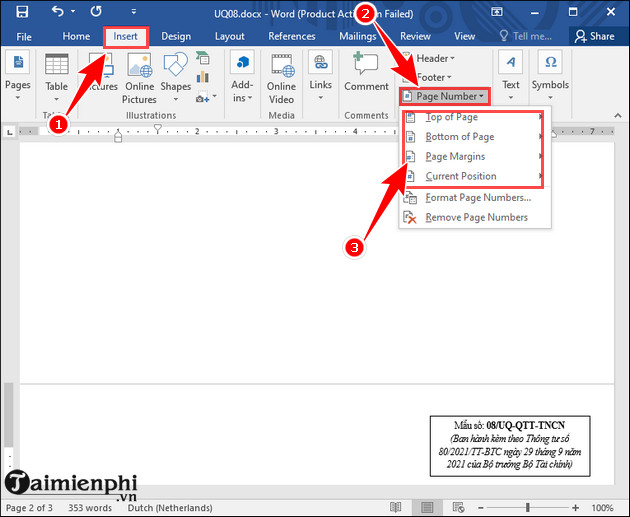Open the References tab

coord(292,36)
